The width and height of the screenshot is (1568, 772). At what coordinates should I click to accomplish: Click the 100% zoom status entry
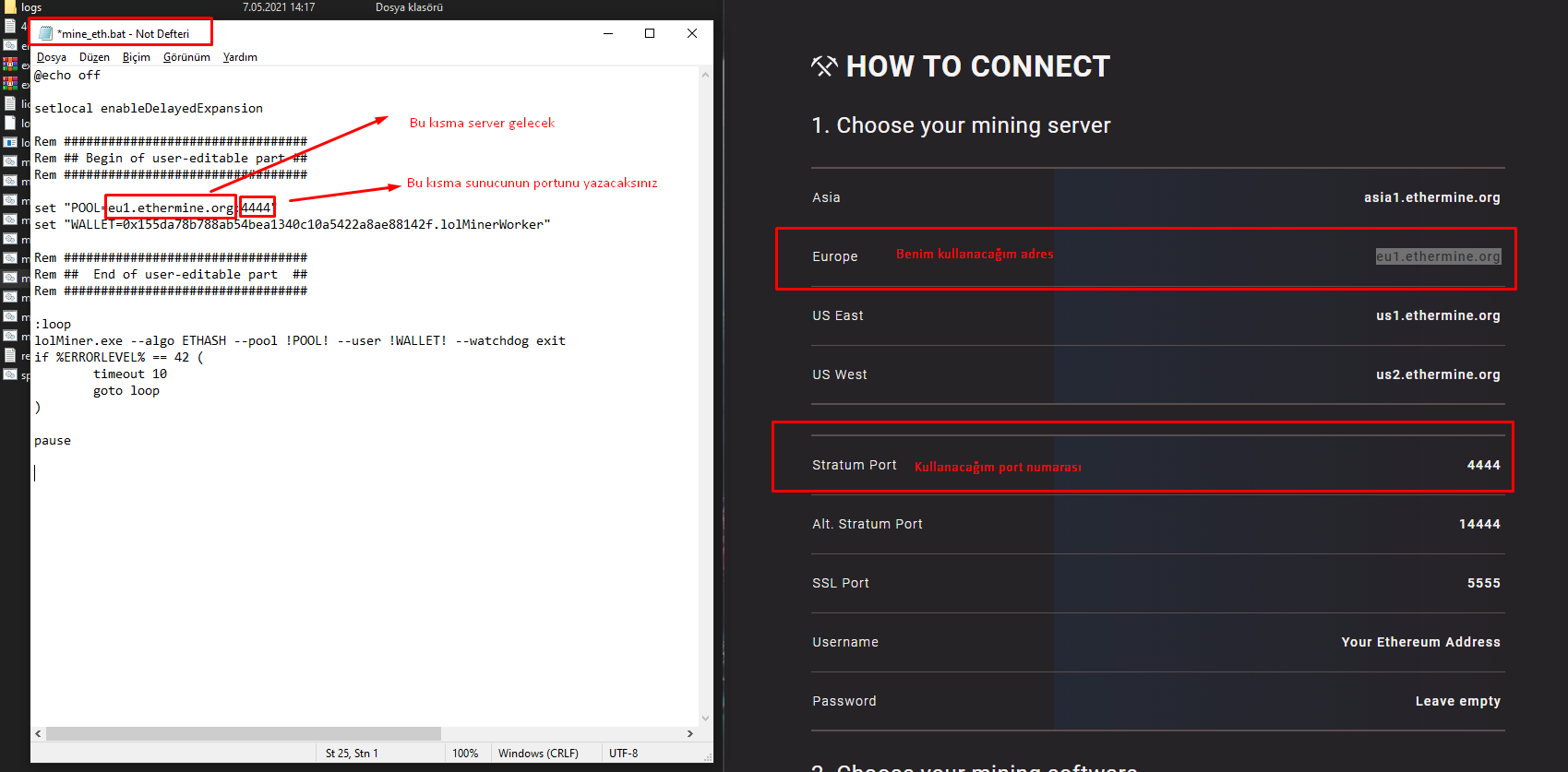(465, 754)
